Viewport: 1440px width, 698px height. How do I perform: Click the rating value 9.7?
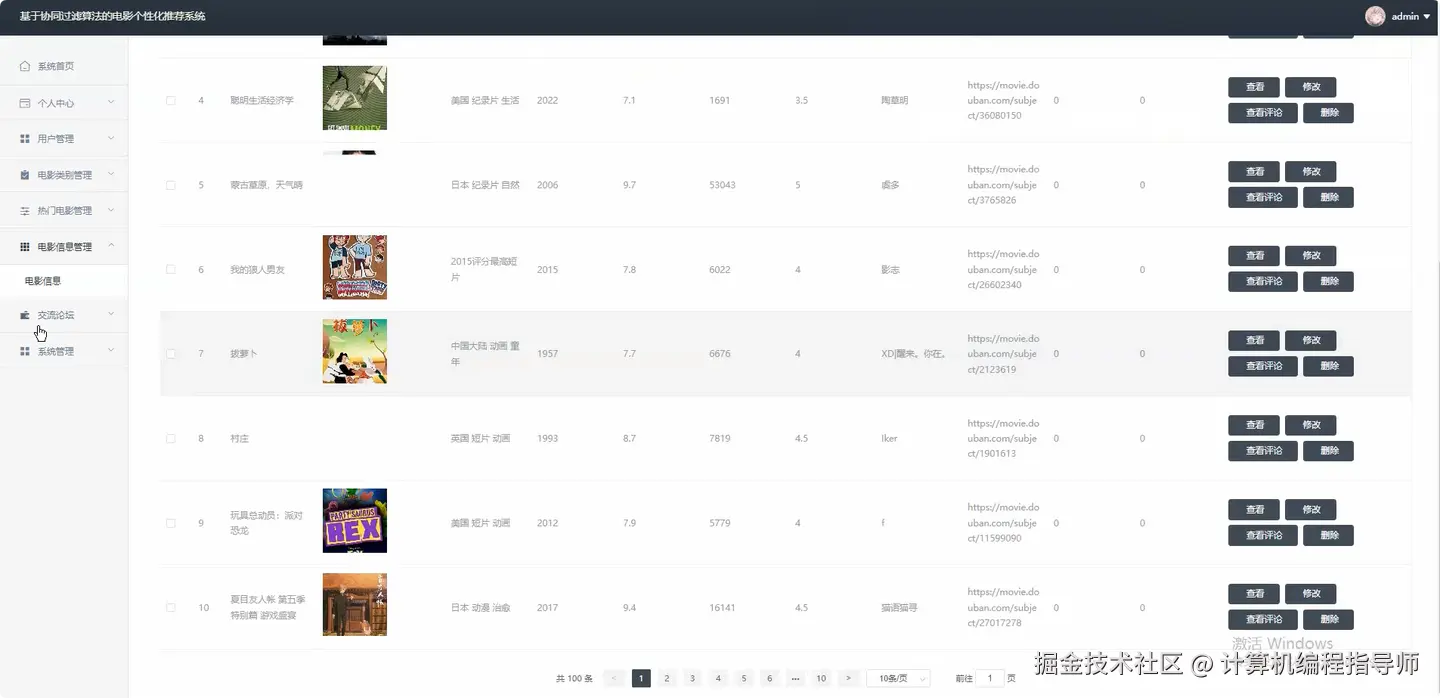tap(629, 185)
